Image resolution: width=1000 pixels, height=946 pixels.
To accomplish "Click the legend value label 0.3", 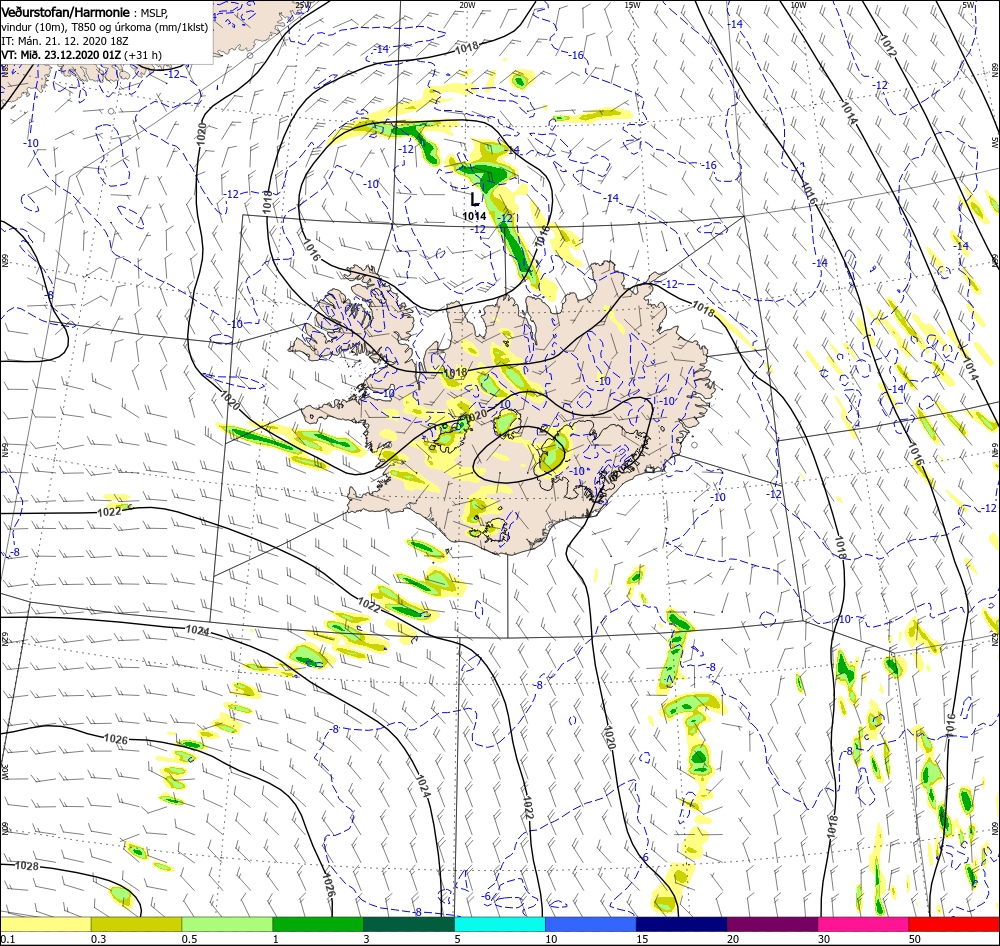I will 98,939.
